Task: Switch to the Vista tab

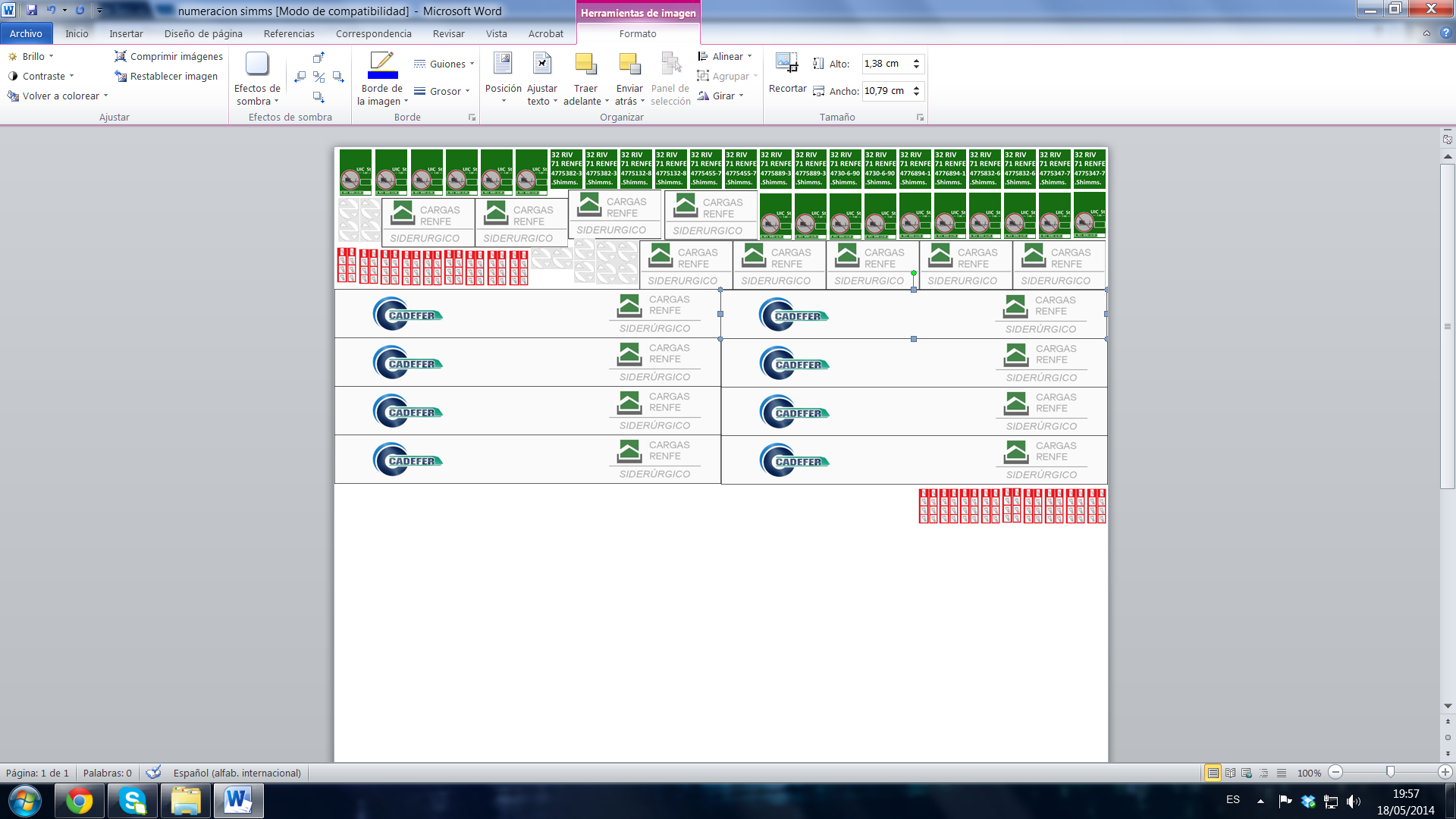Action: pos(497,33)
